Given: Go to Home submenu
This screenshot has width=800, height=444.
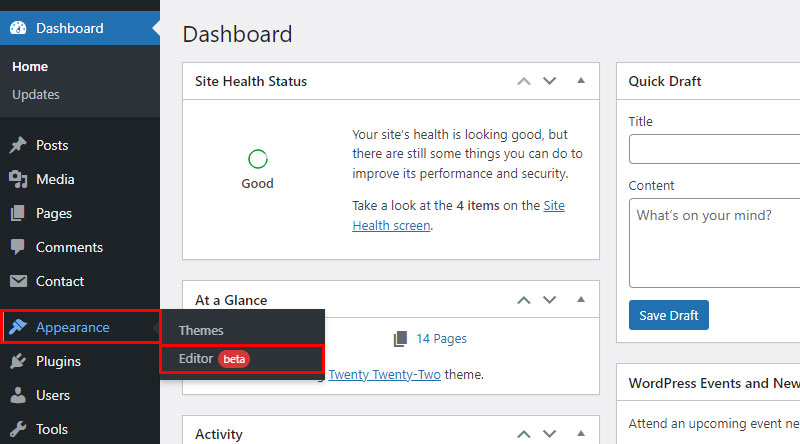Looking at the screenshot, I should point(30,67).
